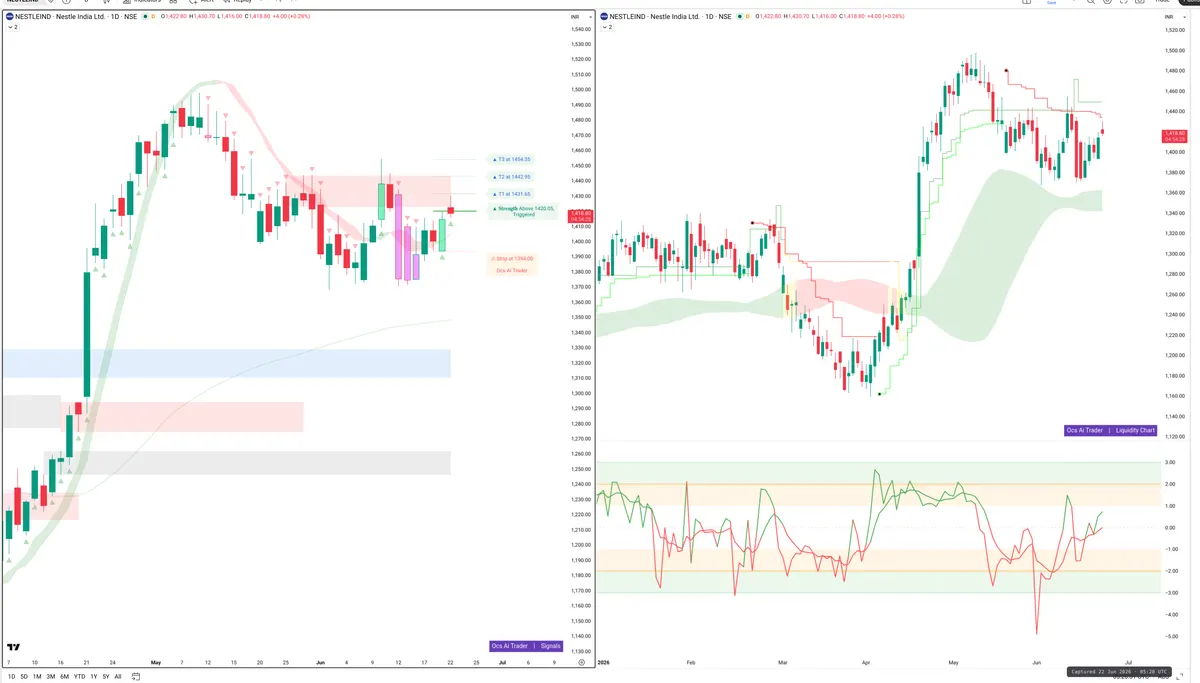Image resolution: width=1200 pixels, height=683 pixels.
Task: Click the -2.00 oscillator scale value
Action: coord(1169,571)
